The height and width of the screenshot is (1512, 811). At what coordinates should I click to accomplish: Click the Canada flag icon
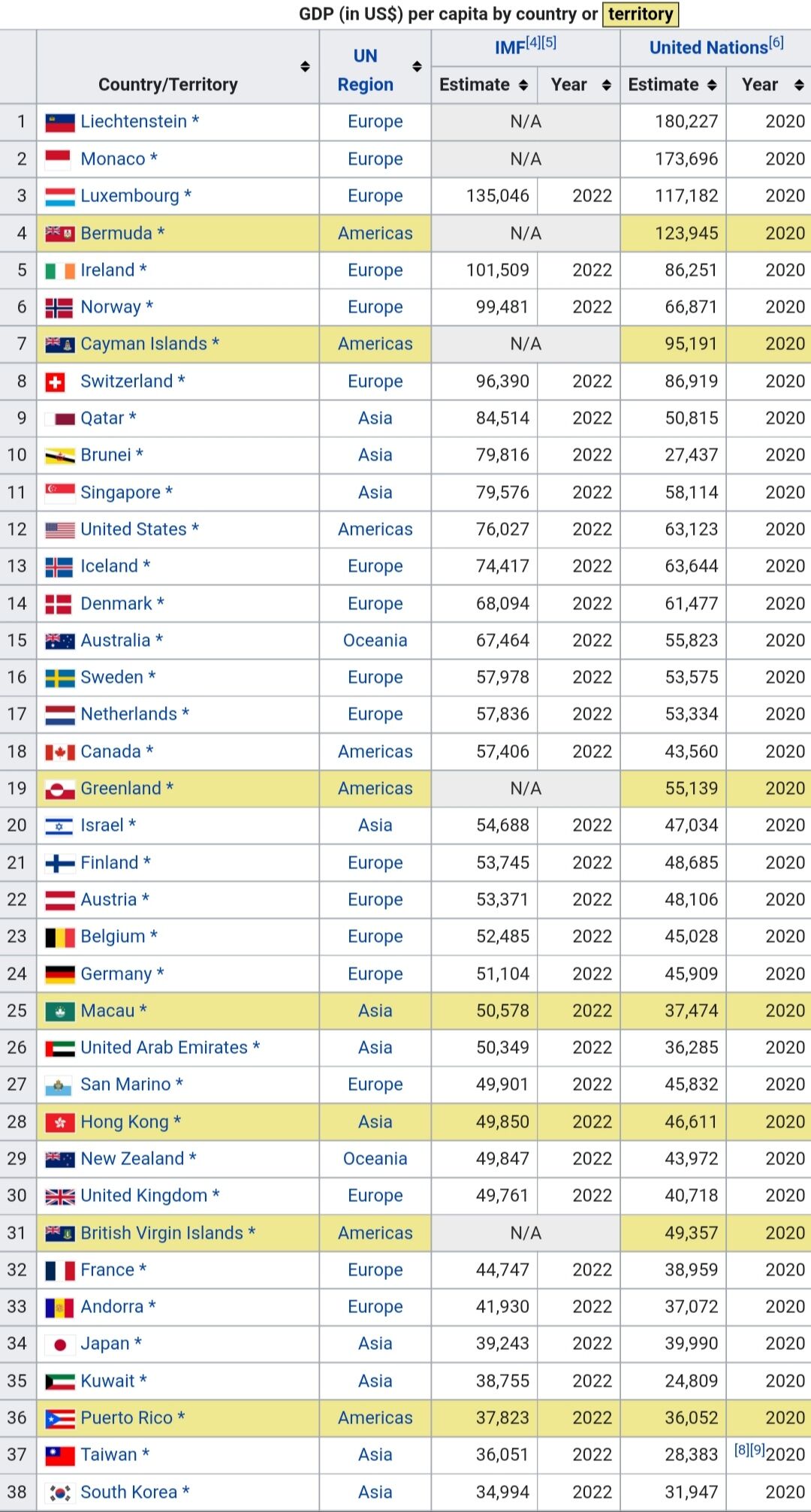[60, 752]
